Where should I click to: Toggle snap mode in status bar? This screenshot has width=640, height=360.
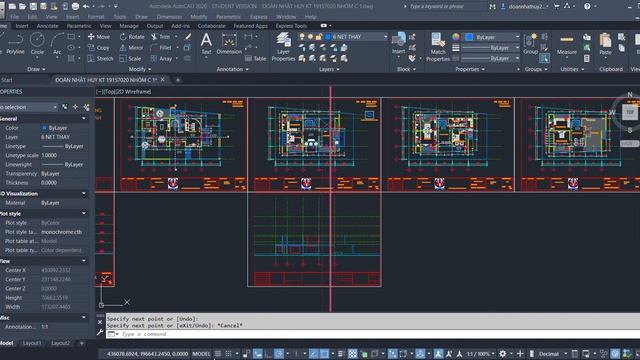229,353
